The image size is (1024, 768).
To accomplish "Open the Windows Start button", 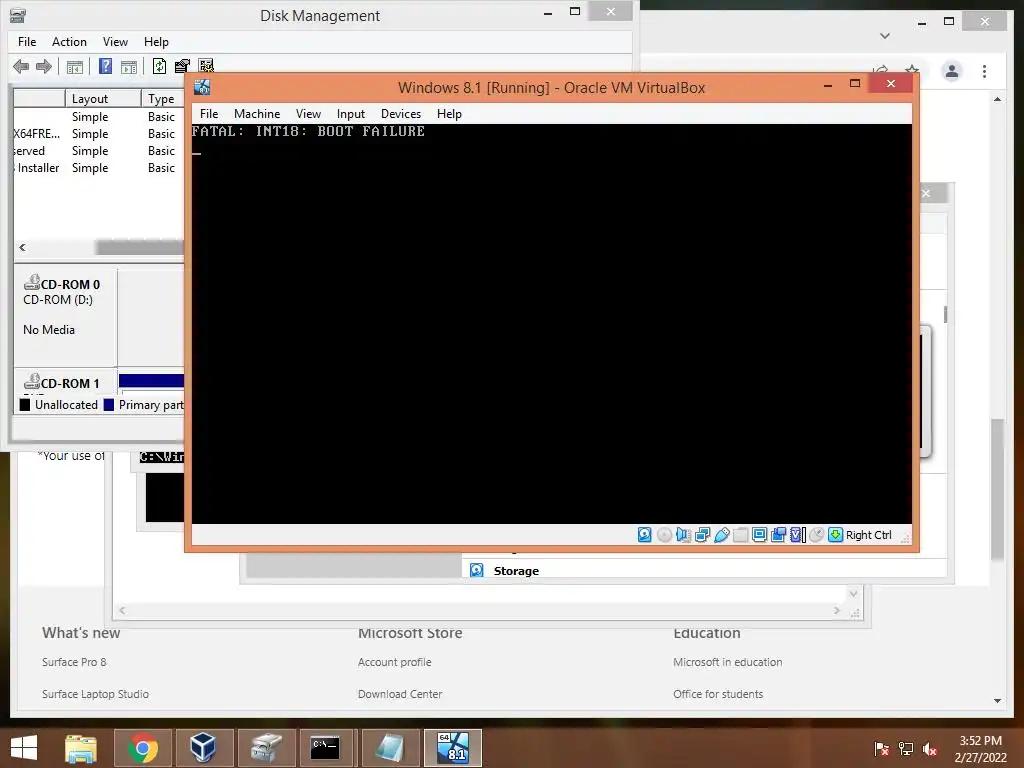I will click(x=24, y=748).
